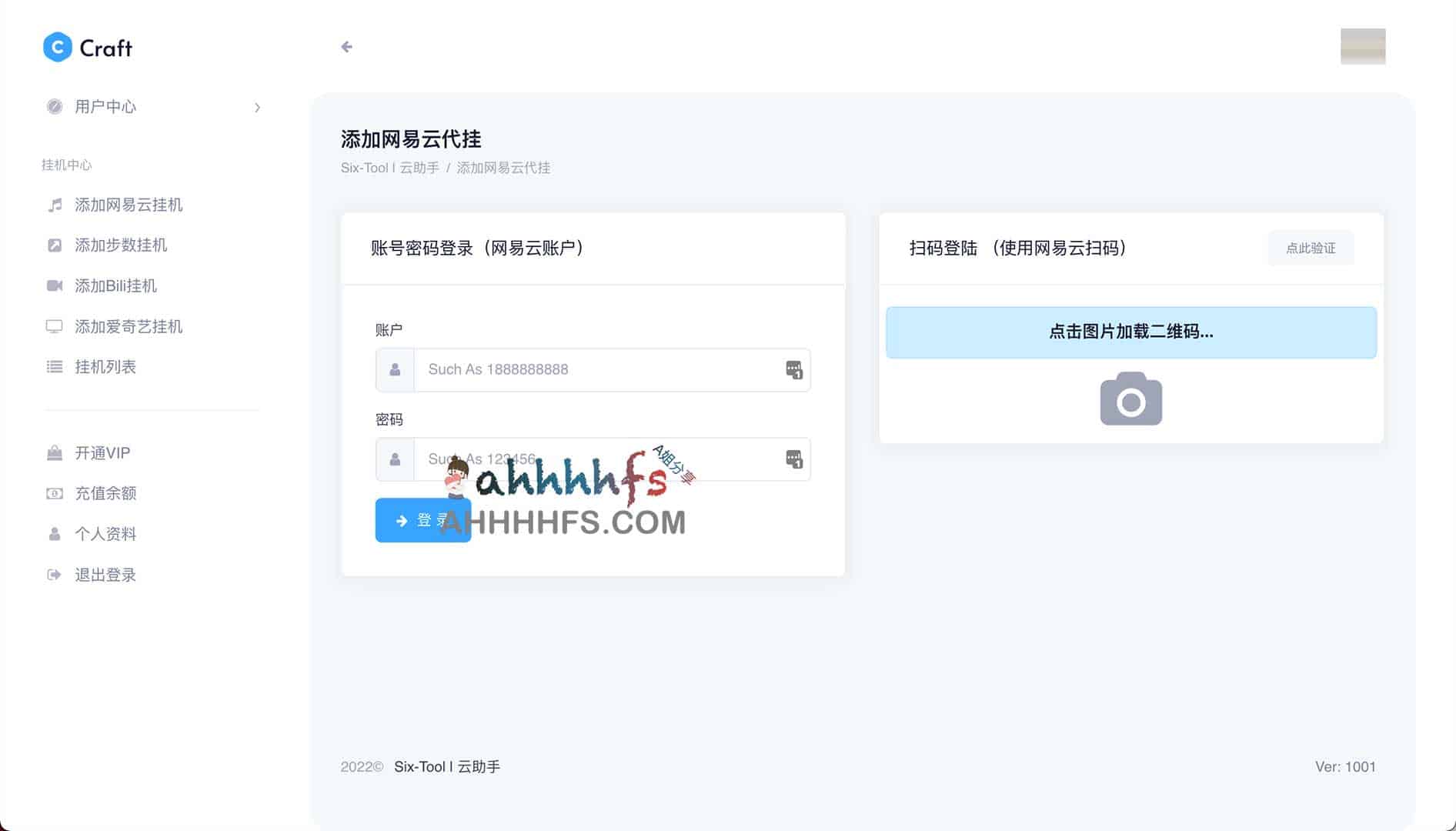Click the 账户 field password manager icon
The height and width of the screenshot is (831, 1456).
(794, 370)
